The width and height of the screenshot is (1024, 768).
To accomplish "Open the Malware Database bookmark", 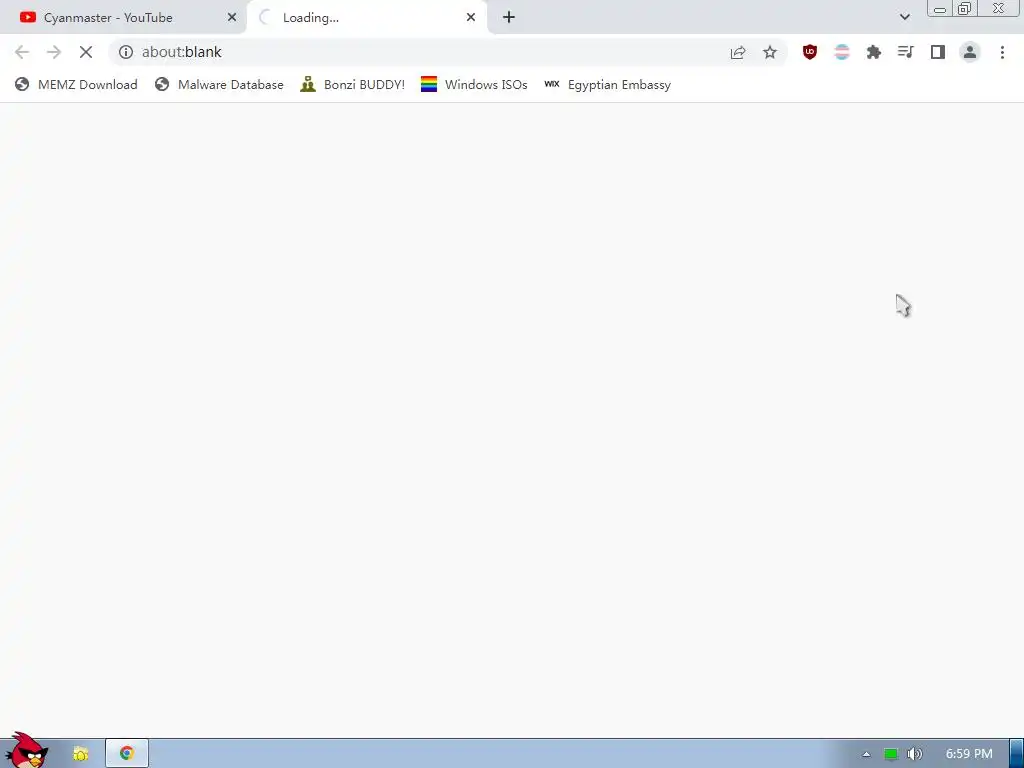I will 219,84.
